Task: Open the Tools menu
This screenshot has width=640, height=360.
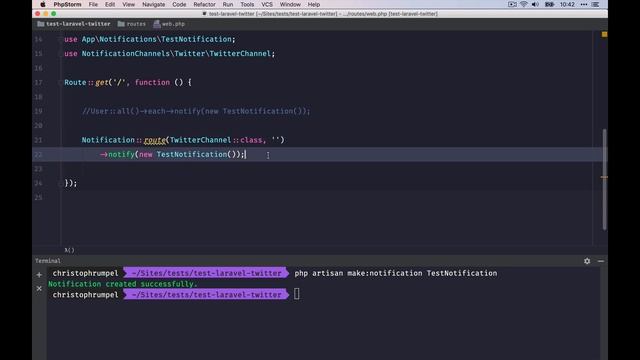Action: coord(247,4)
